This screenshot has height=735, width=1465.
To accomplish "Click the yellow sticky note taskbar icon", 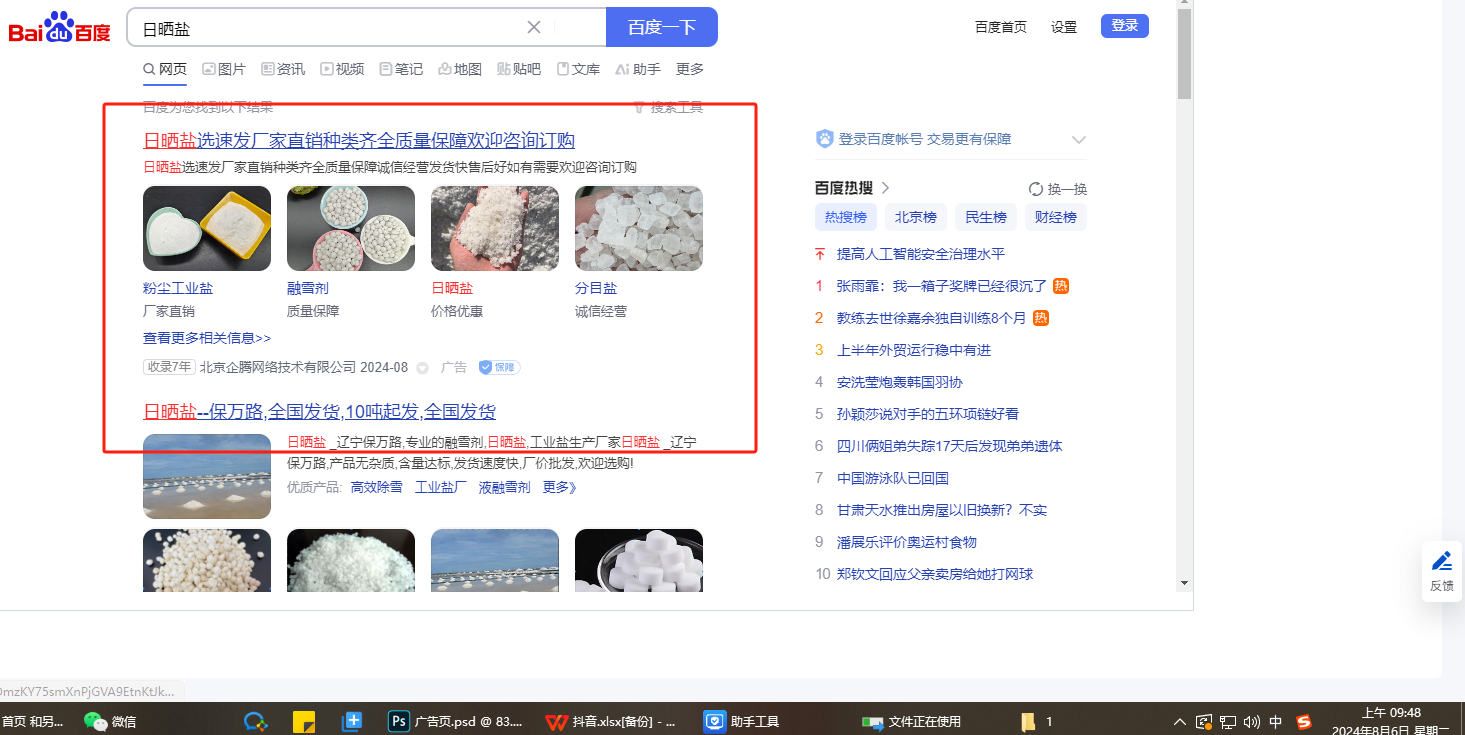I will 304,721.
